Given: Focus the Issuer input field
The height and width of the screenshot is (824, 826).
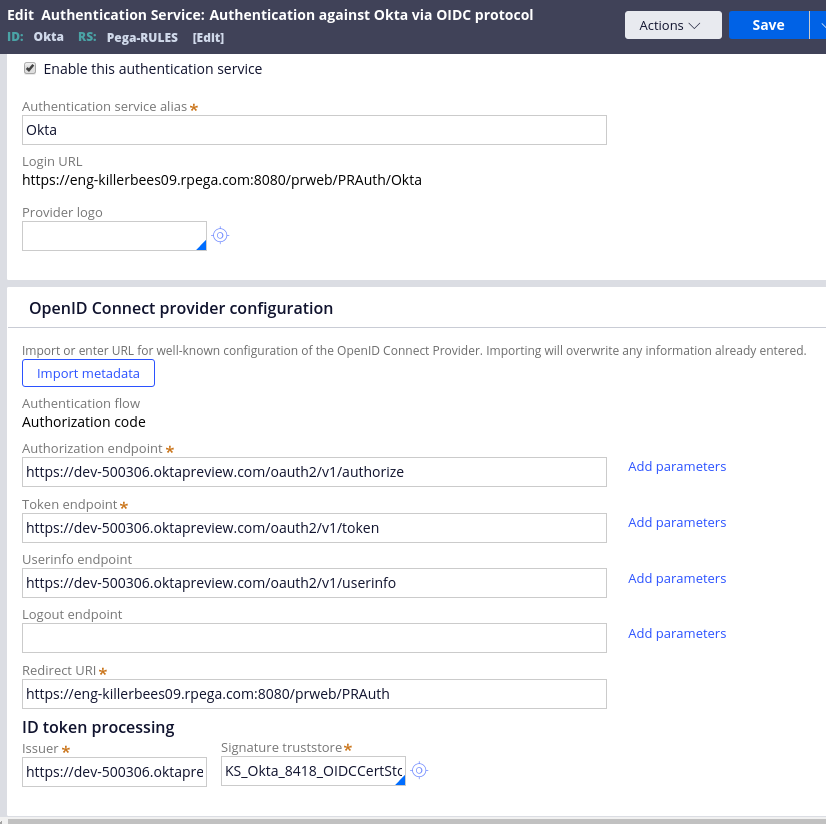Looking at the screenshot, I should tap(114, 772).
